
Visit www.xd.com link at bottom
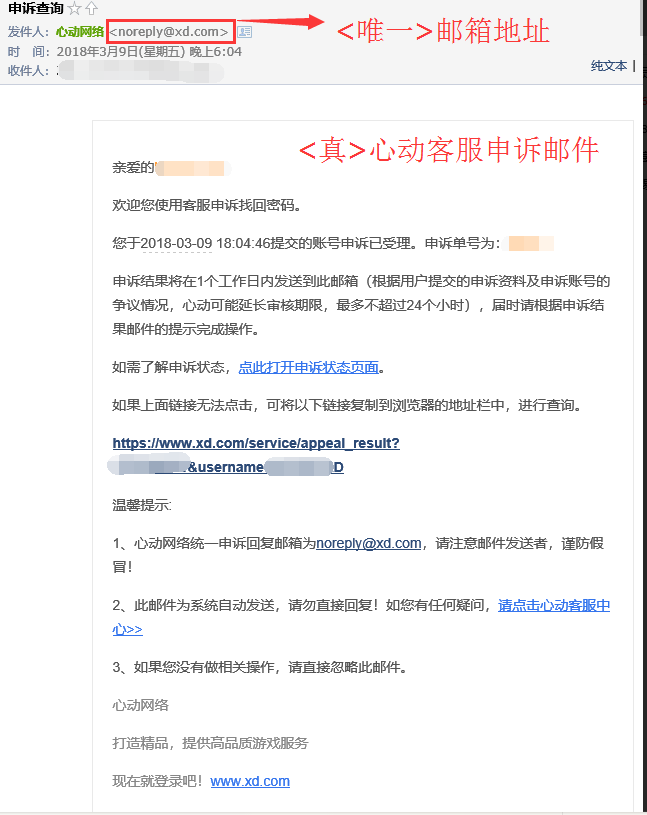(x=250, y=781)
